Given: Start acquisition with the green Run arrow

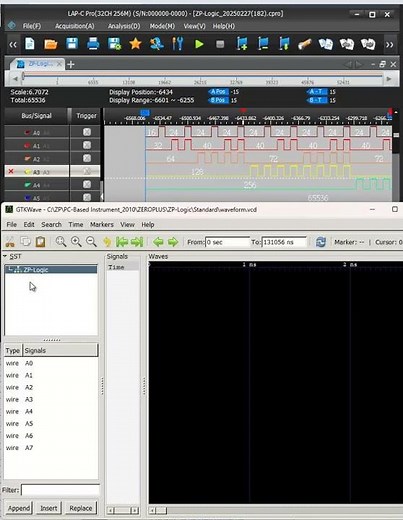Looking at the screenshot, I should [199, 44].
